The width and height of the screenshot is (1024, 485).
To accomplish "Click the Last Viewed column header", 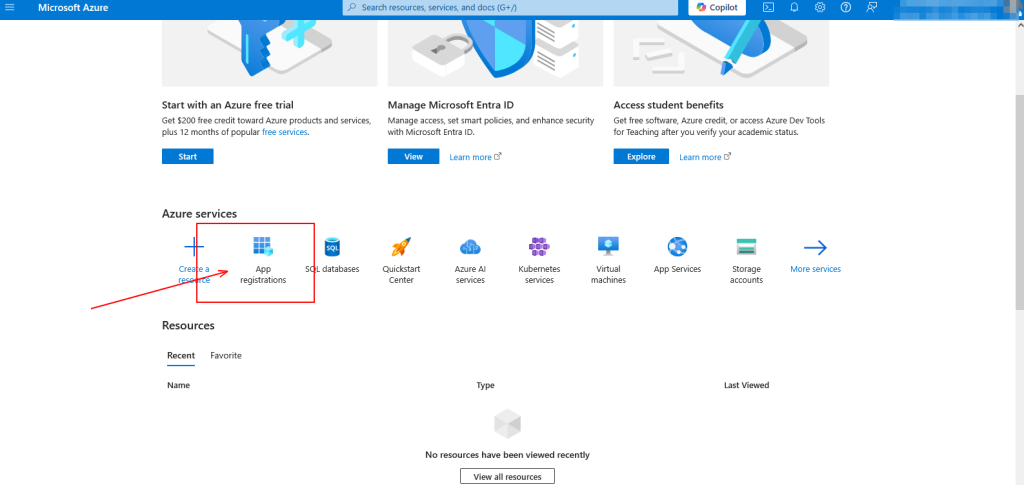I will pos(746,385).
